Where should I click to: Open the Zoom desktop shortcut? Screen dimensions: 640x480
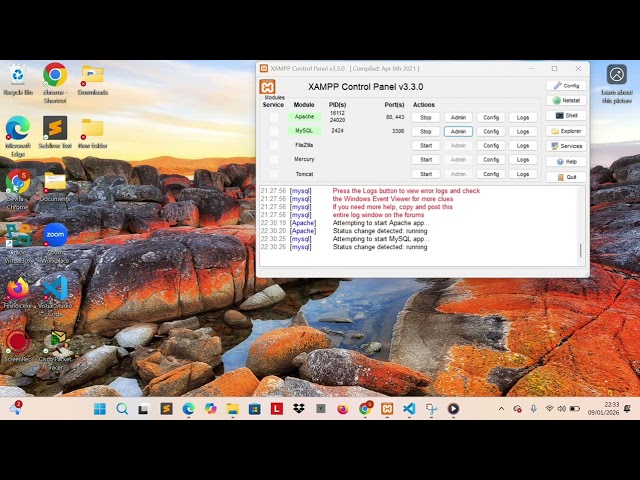[55, 236]
